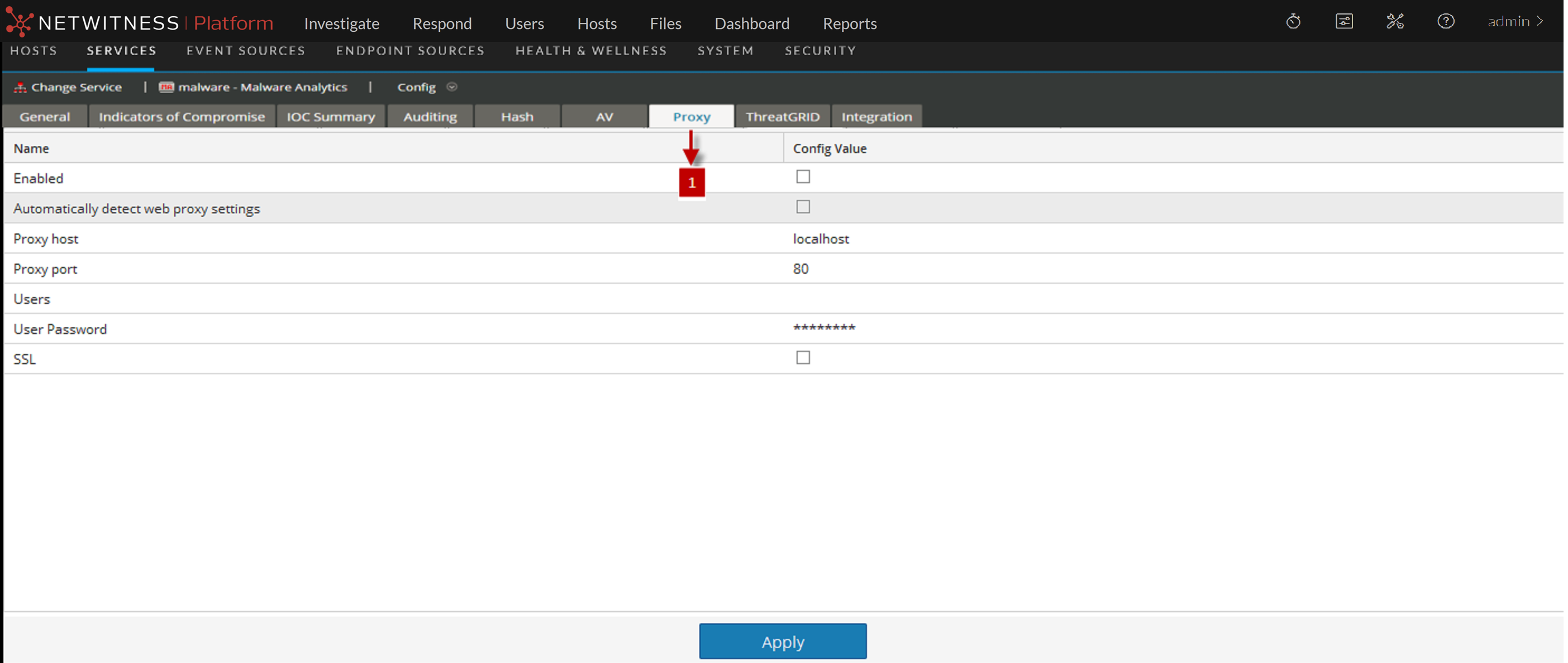Click the malware service icon

(x=166, y=87)
